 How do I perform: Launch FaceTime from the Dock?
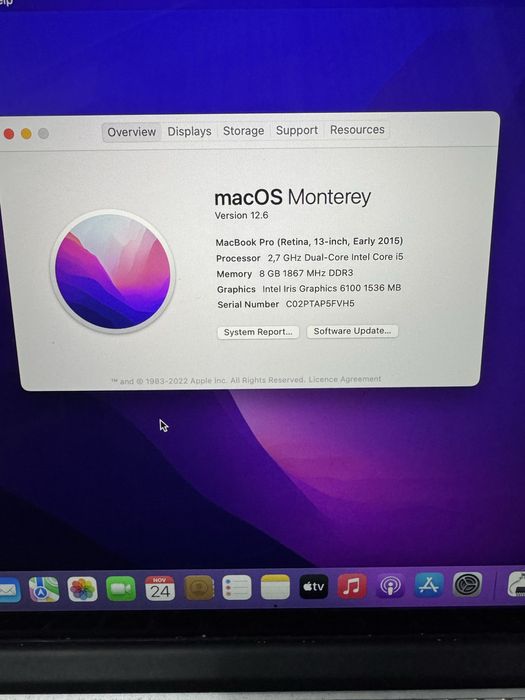point(121,589)
